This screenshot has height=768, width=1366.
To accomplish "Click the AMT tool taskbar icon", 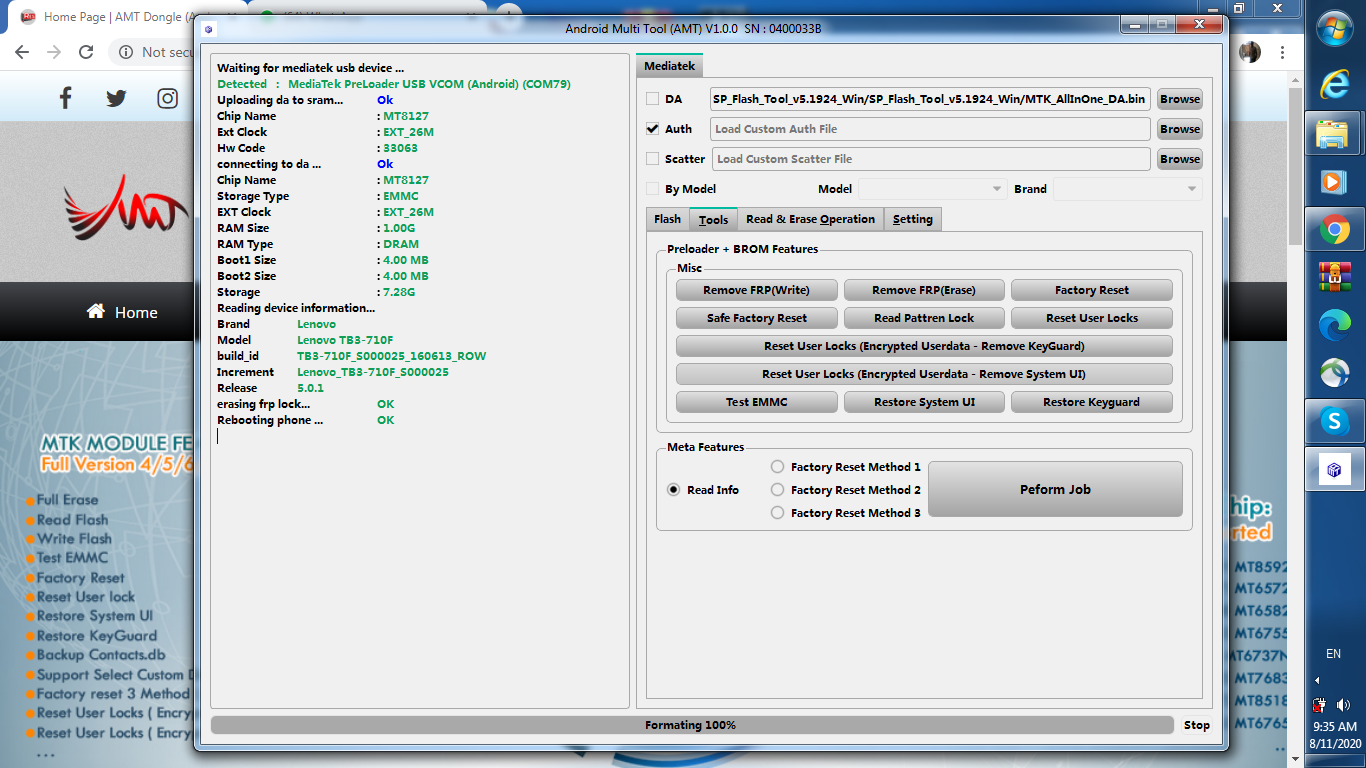I will pos(1334,470).
